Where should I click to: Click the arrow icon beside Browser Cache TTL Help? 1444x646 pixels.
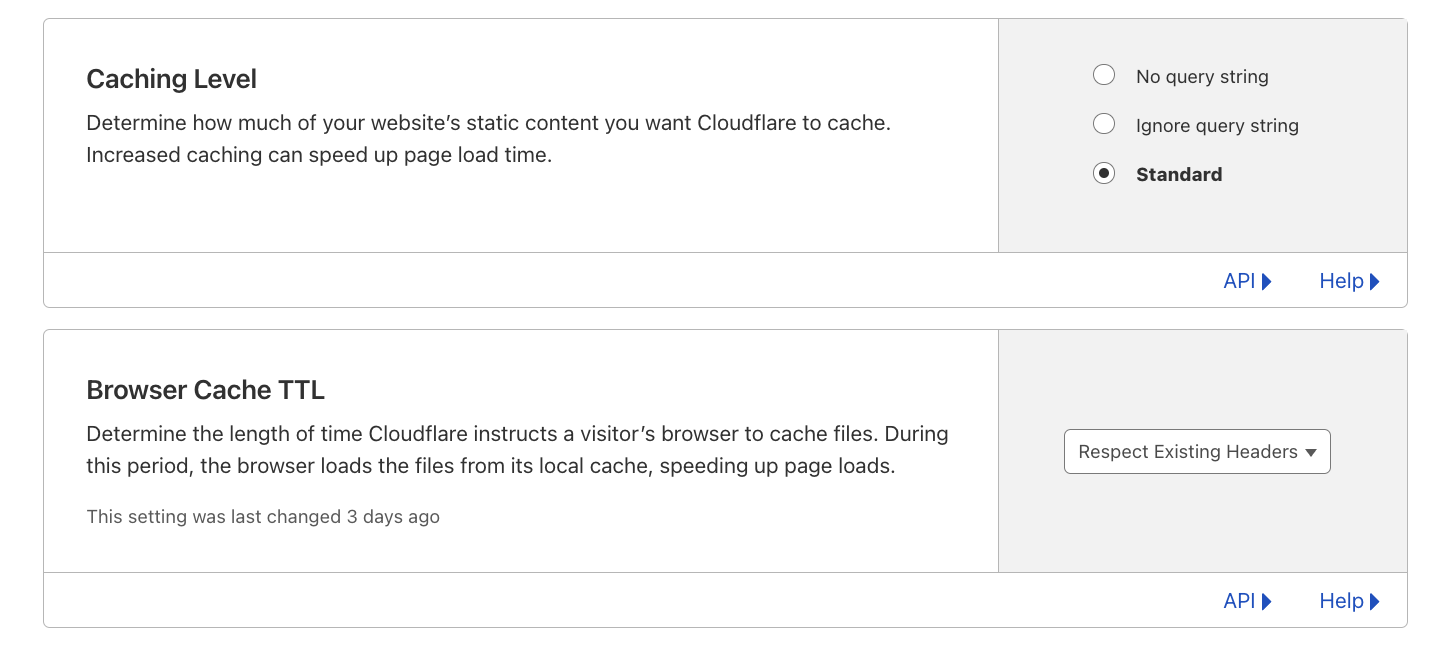point(1374,601)
